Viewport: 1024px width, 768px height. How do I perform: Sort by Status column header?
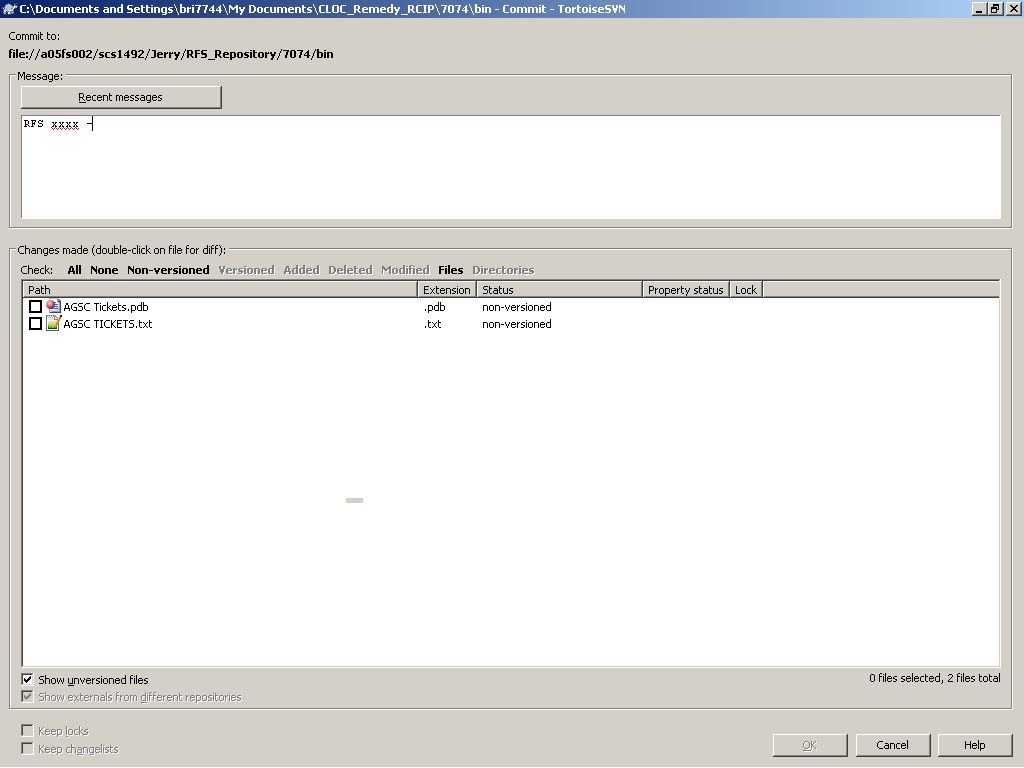559,289
